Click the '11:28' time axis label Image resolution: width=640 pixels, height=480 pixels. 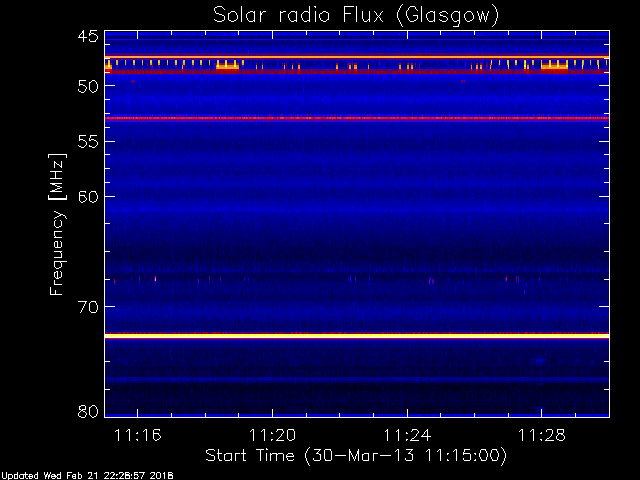542,436
